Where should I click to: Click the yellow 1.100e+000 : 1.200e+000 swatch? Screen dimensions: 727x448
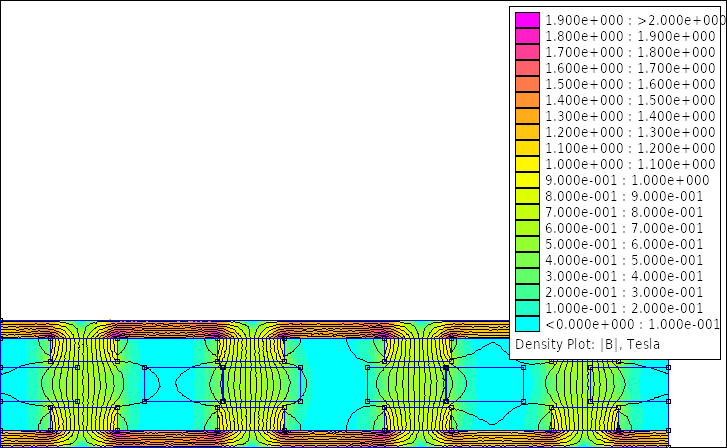(x=527, y=148)
